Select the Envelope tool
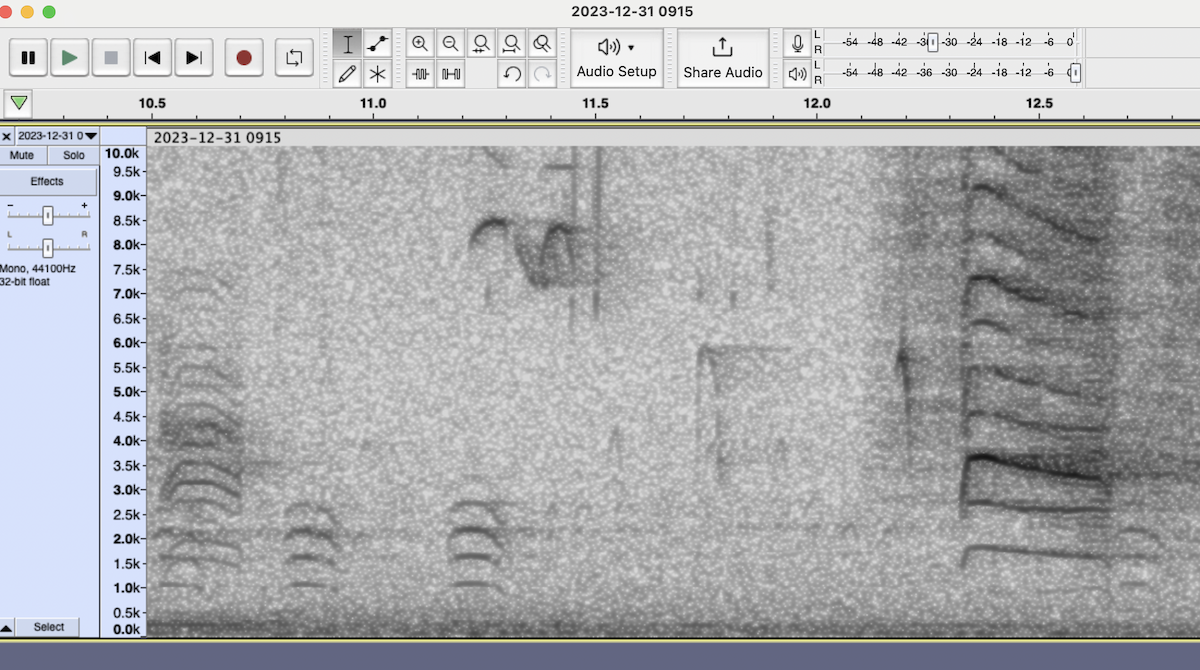Viewport: 1200px width, 670px height. 377,44
